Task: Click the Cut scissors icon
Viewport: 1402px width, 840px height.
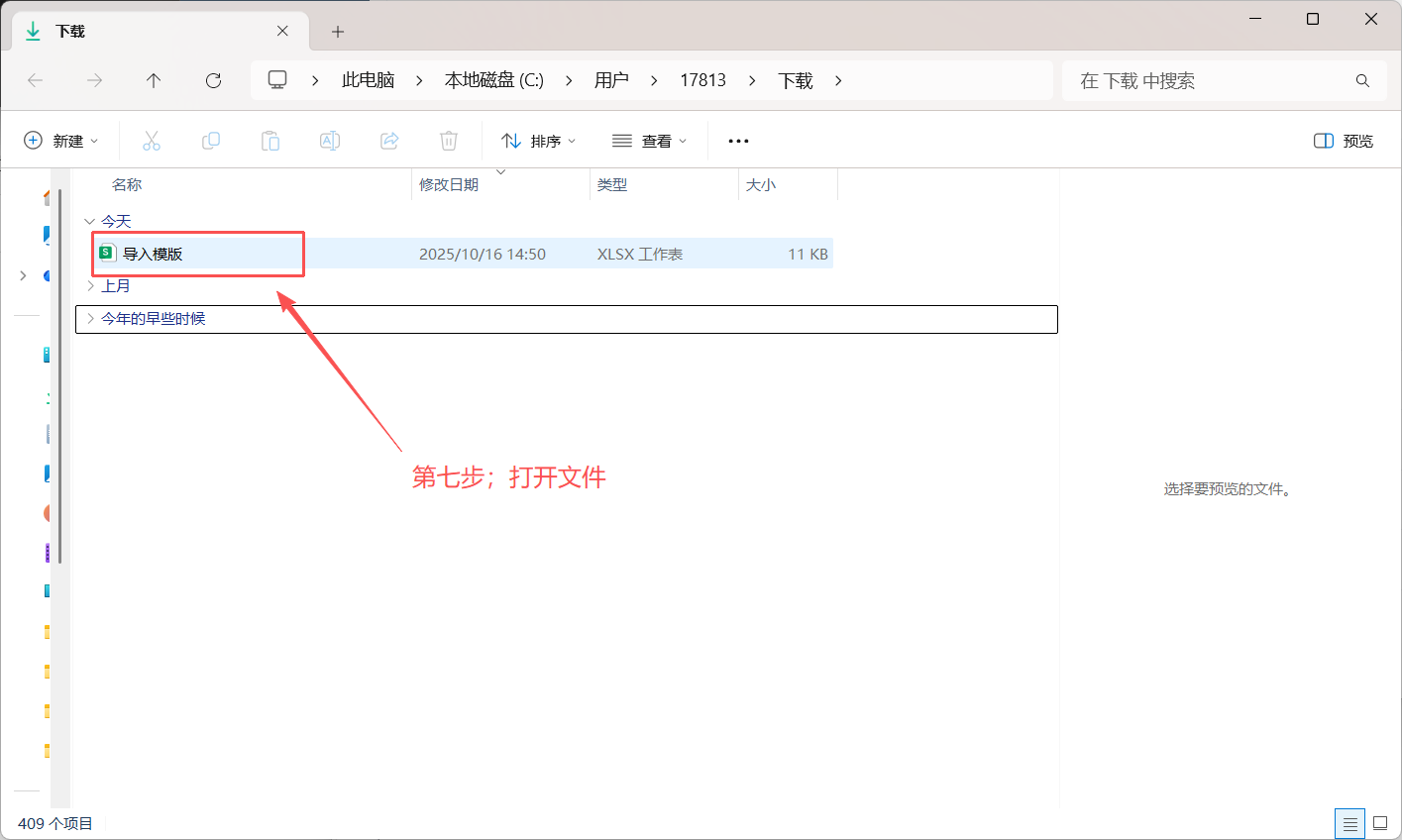Action: [x=152, y=141]
